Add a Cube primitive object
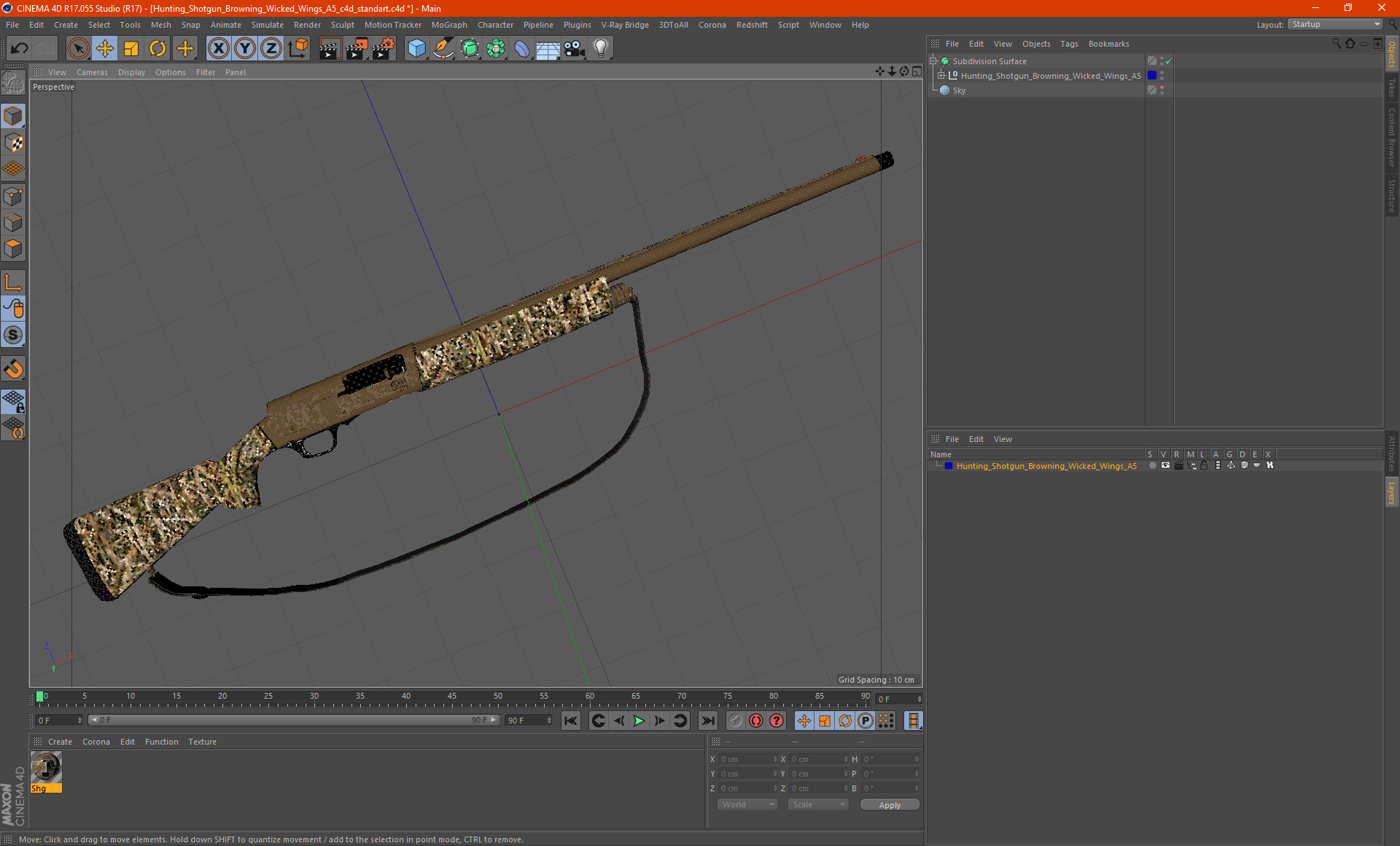The width and height of the screenshot is (1400, 846). pos(416,49)
